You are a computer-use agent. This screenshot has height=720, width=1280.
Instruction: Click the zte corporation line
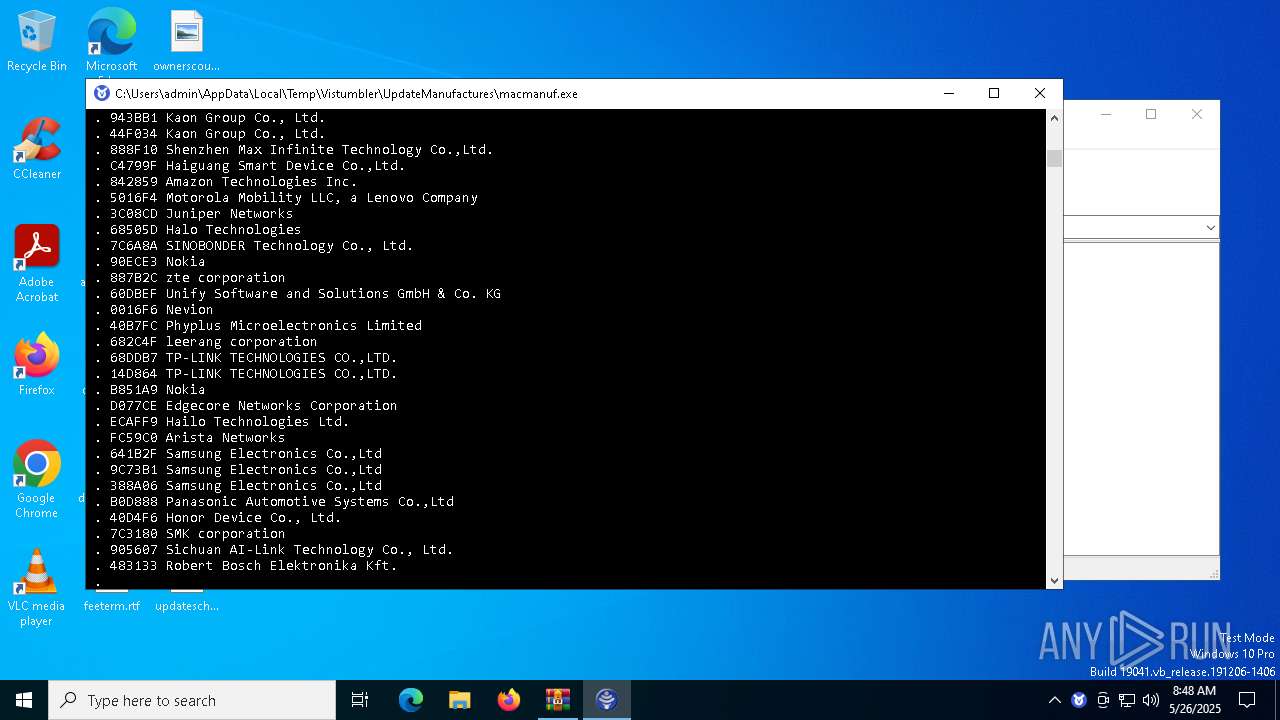190,278
